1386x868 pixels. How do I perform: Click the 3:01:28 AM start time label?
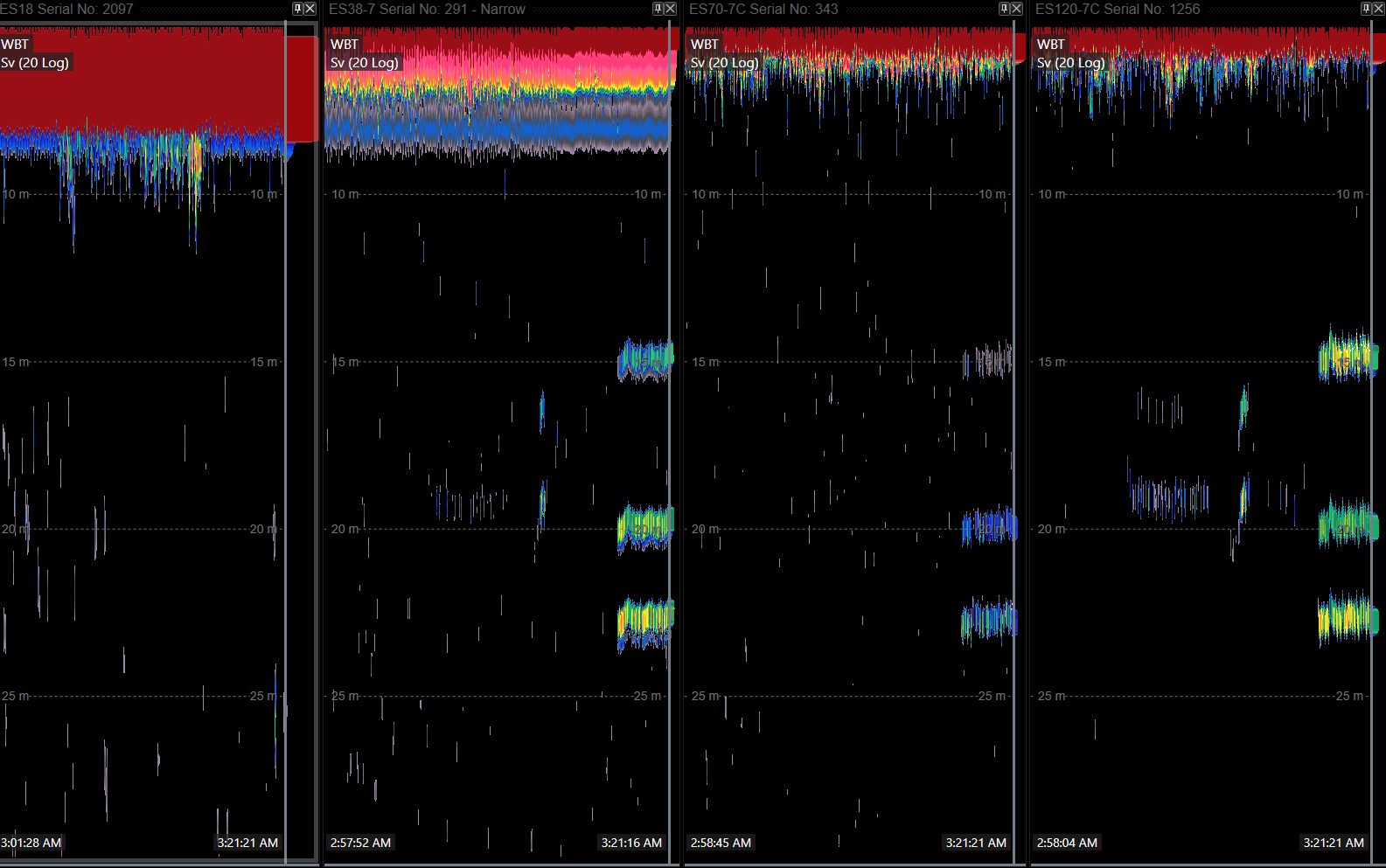[31, 843]
